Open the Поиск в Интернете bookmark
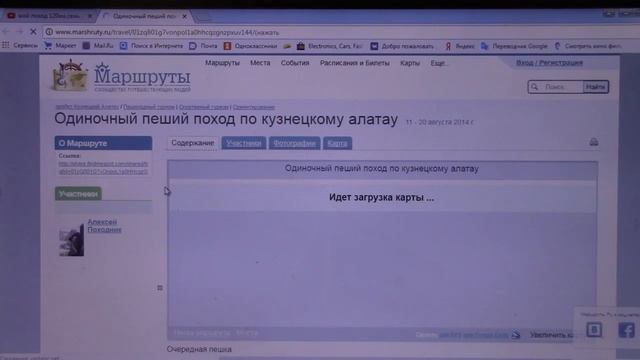The height and width of the screenshot is (360, 640). pos(151,46)
